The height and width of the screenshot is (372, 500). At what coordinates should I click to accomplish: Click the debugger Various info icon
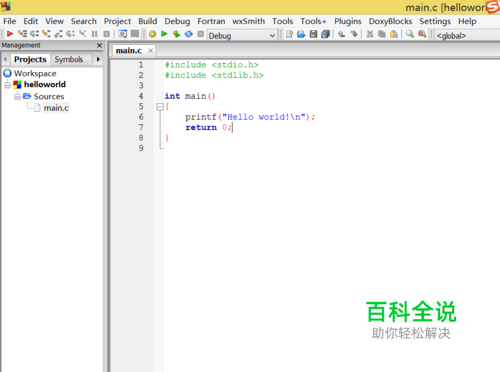coord(135,34)
